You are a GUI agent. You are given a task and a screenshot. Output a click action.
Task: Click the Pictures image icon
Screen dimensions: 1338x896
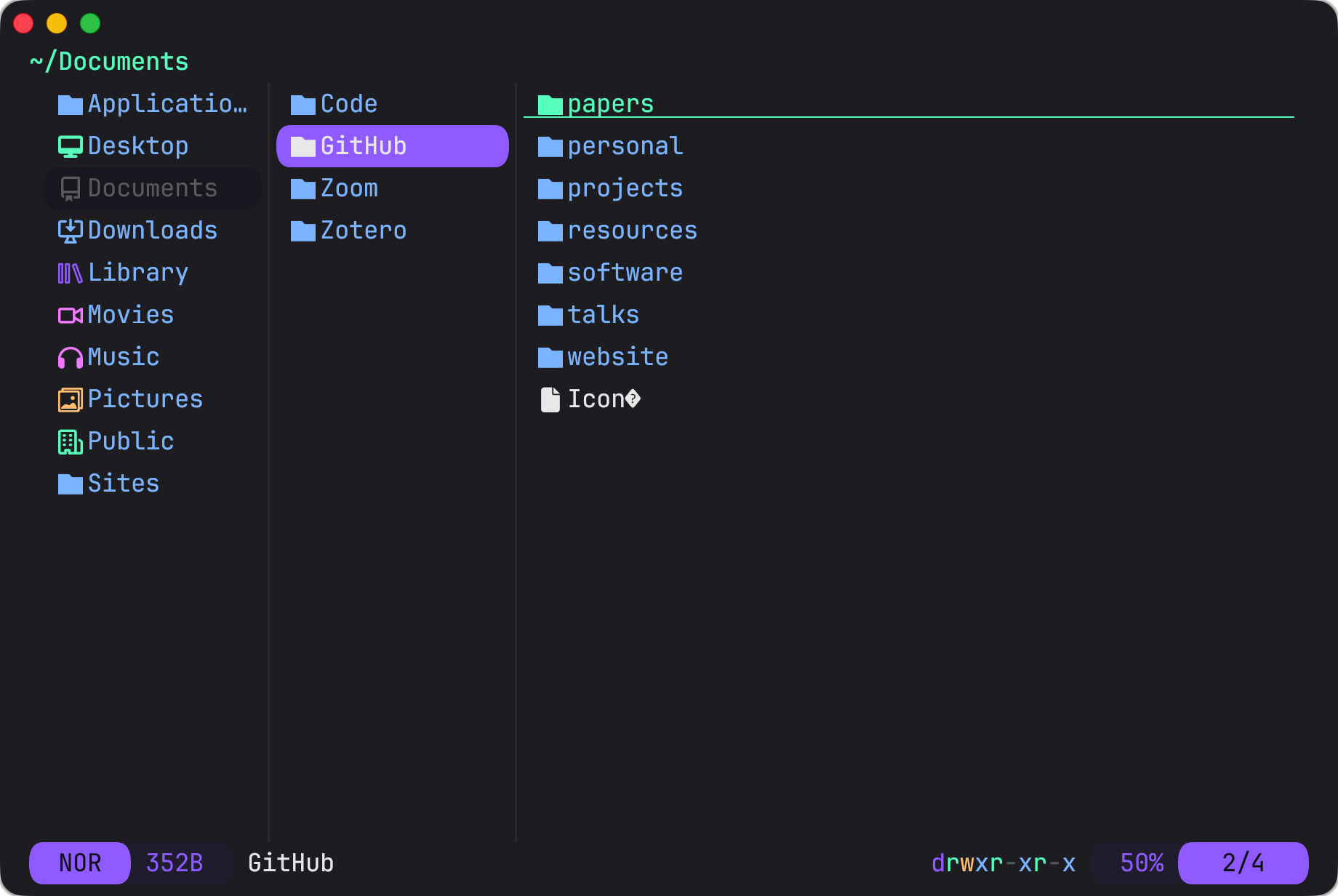click(x=70, y=399)
